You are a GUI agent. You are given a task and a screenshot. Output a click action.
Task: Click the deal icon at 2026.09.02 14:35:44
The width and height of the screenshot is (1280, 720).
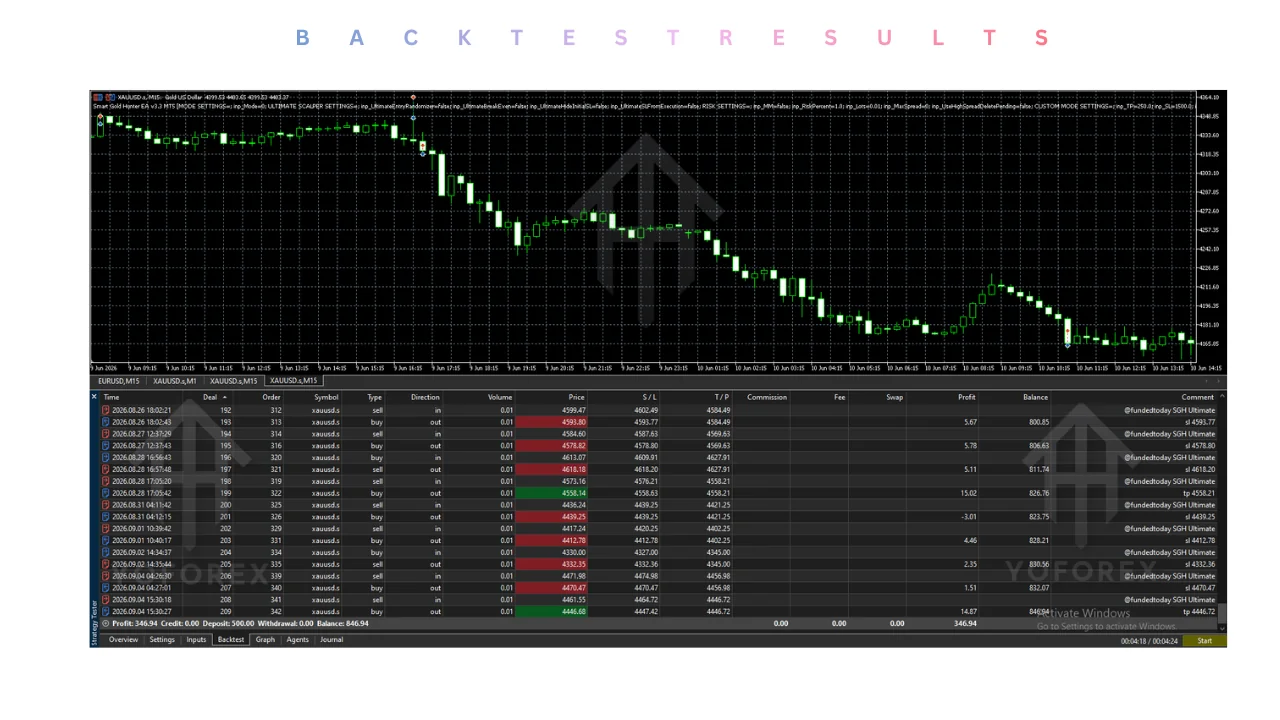click(106, 564)
